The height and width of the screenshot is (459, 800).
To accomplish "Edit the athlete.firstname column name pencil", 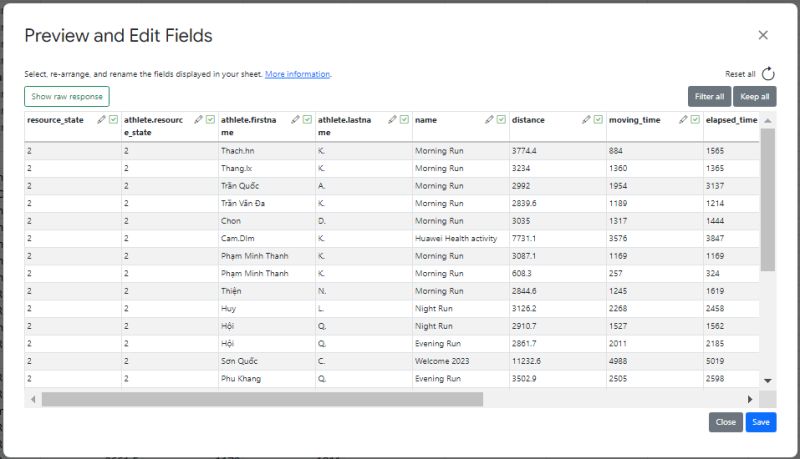I will pyautogui.click(x=295, y=119).
